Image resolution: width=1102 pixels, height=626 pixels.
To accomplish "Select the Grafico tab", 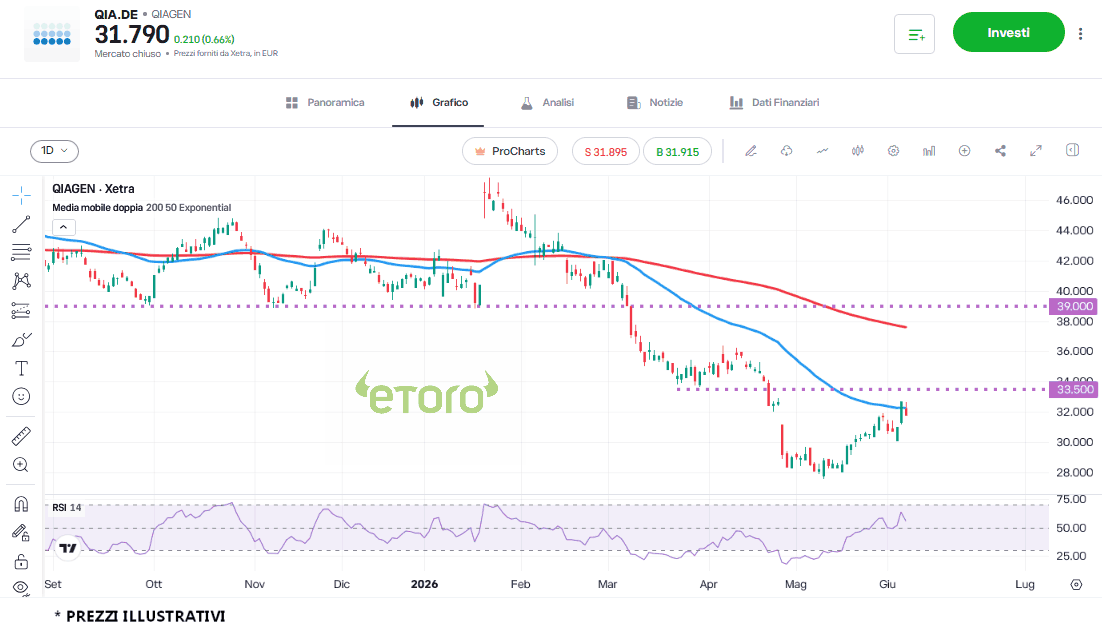I will tap(439, 103).
